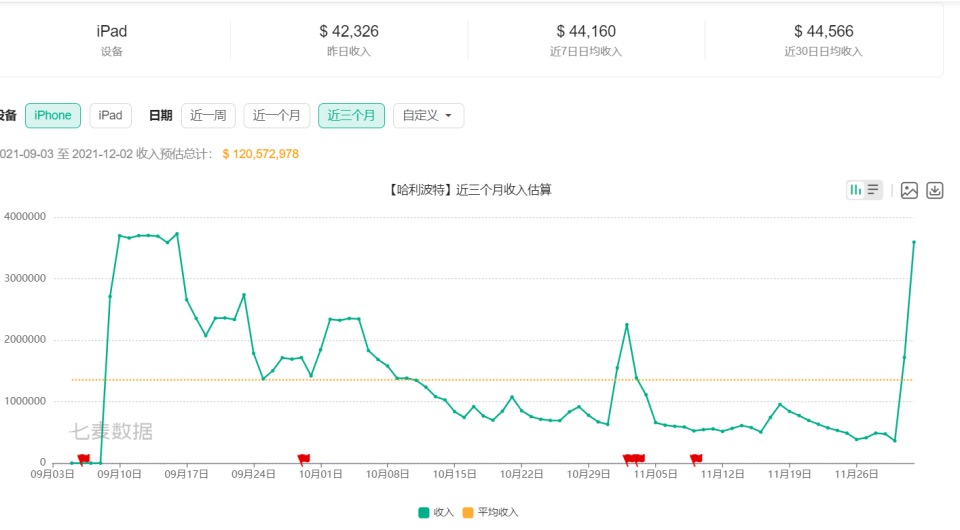Click the final data point on chart
This screenshot has height=530, width=960.
(x=913, y=242)
